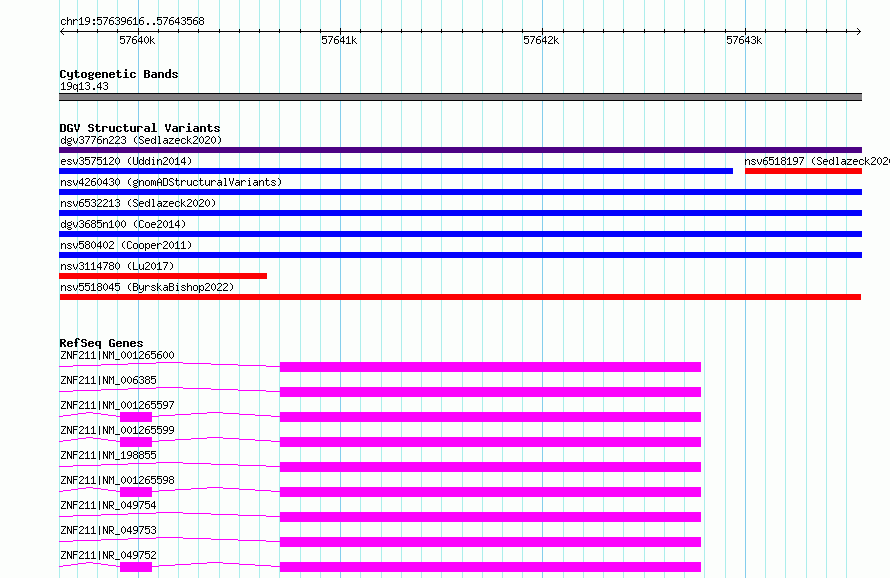The width and height of the screenshot is (890, 578).
Task: Click the blue esv3575120 variant bar
Action: [x=396, y=171]
